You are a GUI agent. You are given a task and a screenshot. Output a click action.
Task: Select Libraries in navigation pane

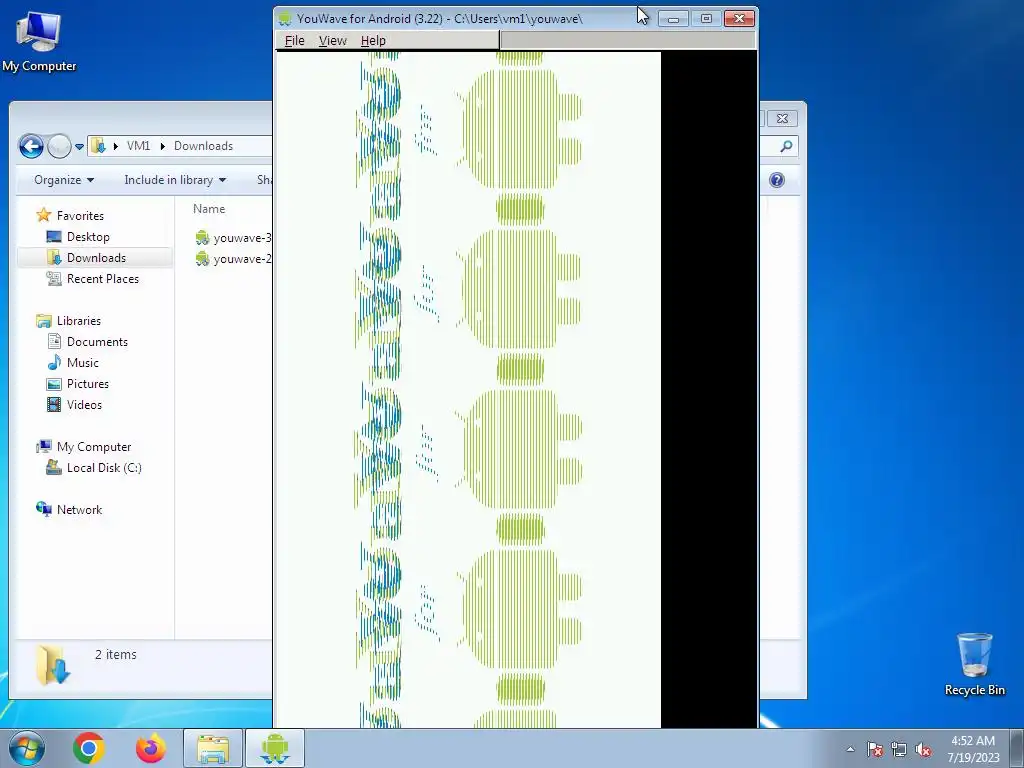click(78, 321)
